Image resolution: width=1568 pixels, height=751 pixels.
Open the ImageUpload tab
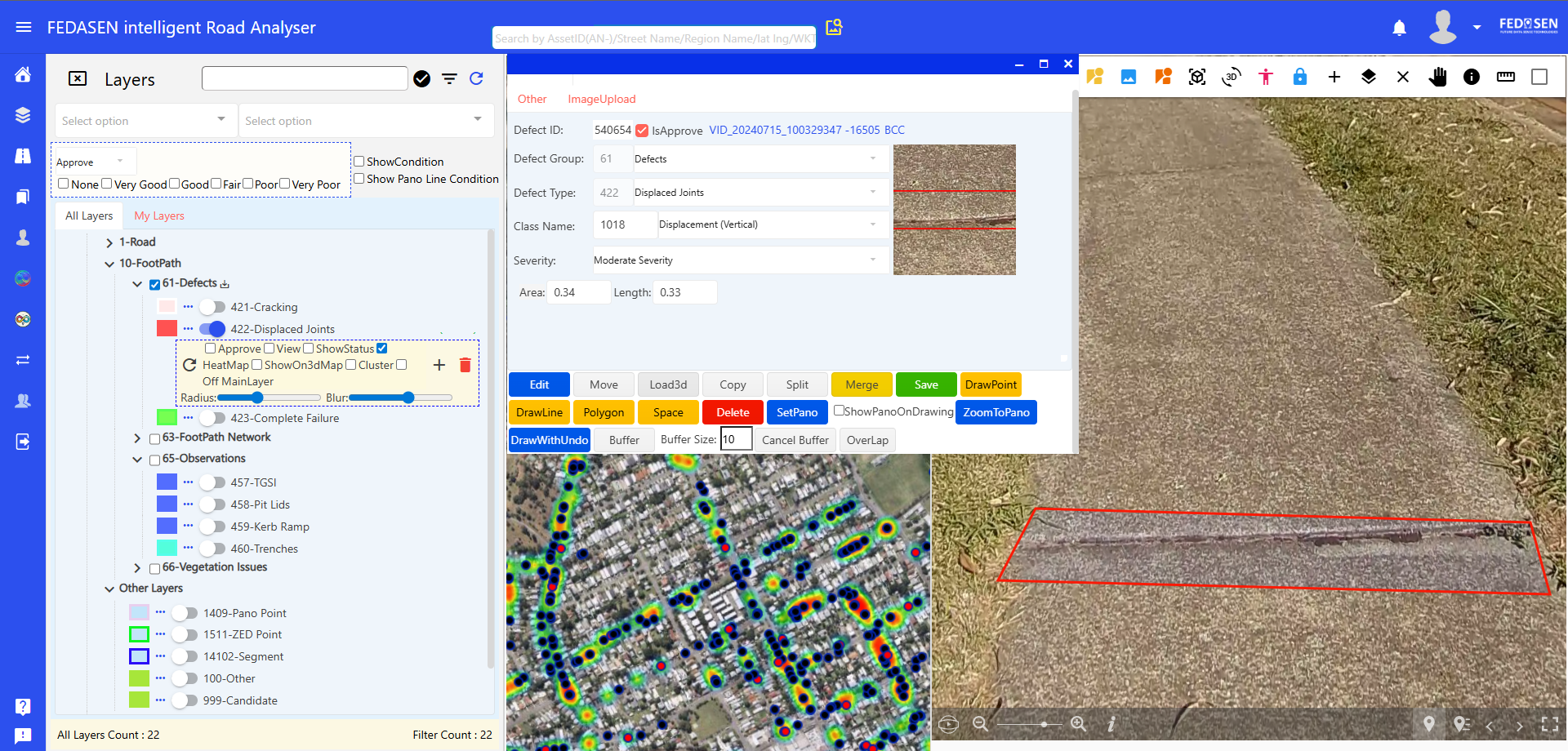pos(601,99)
